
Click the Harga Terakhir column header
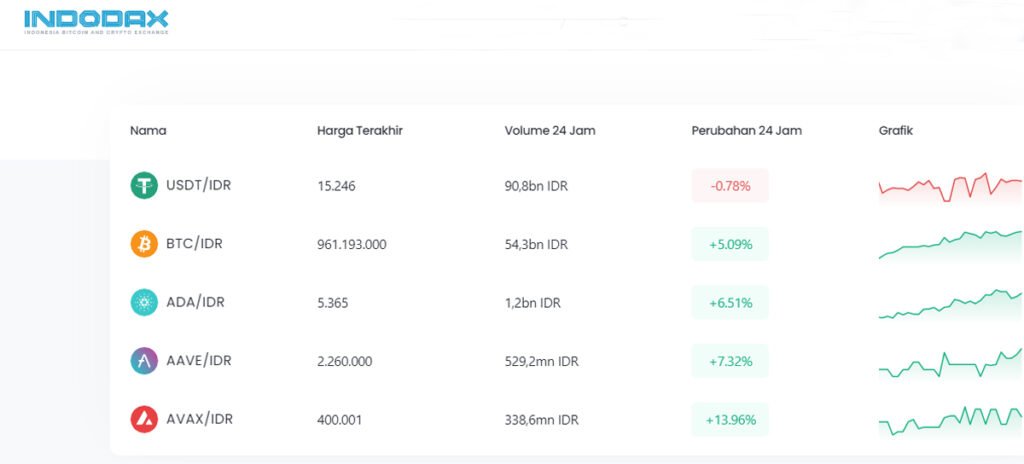click(360, 131)
